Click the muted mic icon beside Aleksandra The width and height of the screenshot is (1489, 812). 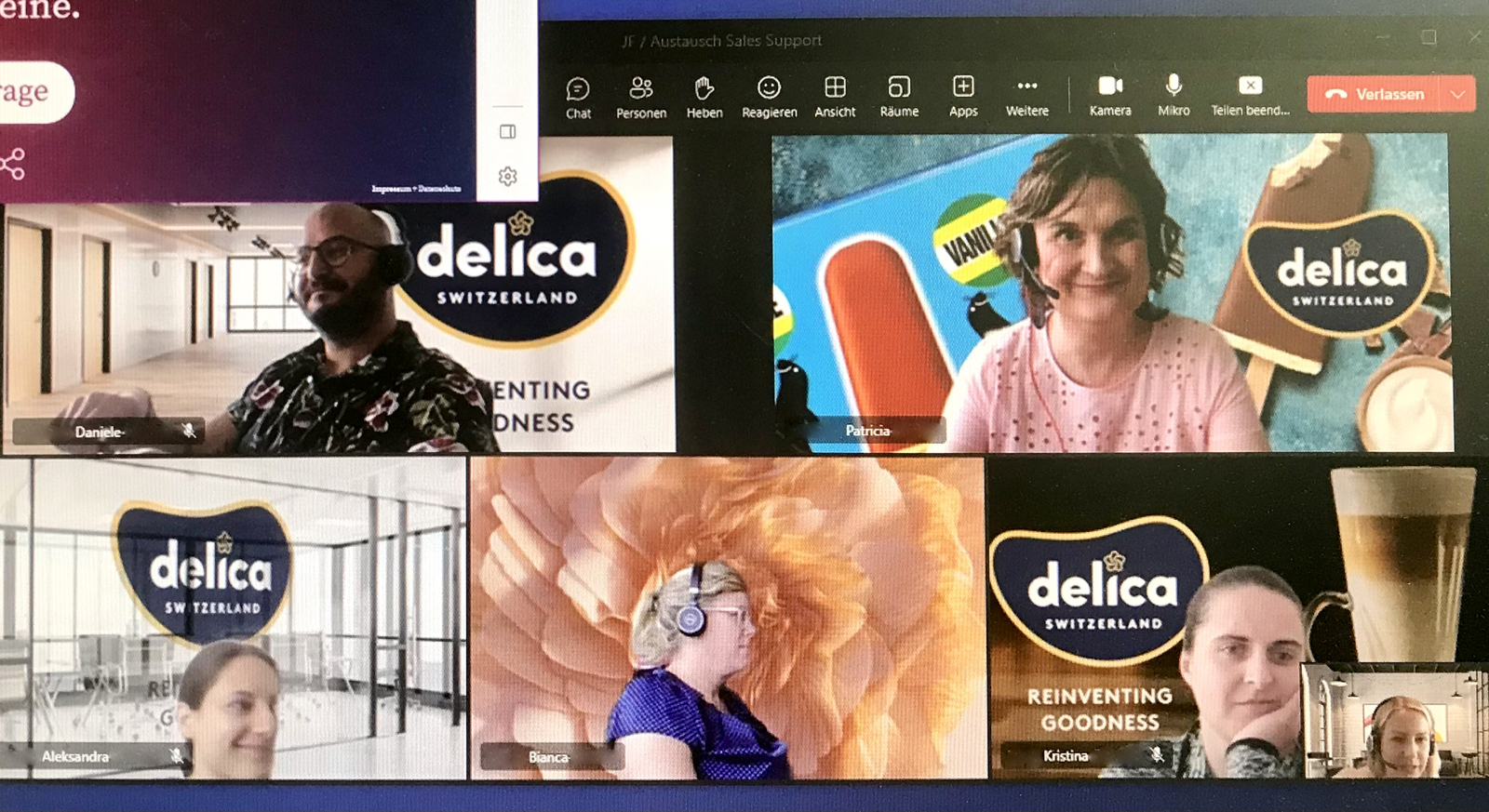177,755
